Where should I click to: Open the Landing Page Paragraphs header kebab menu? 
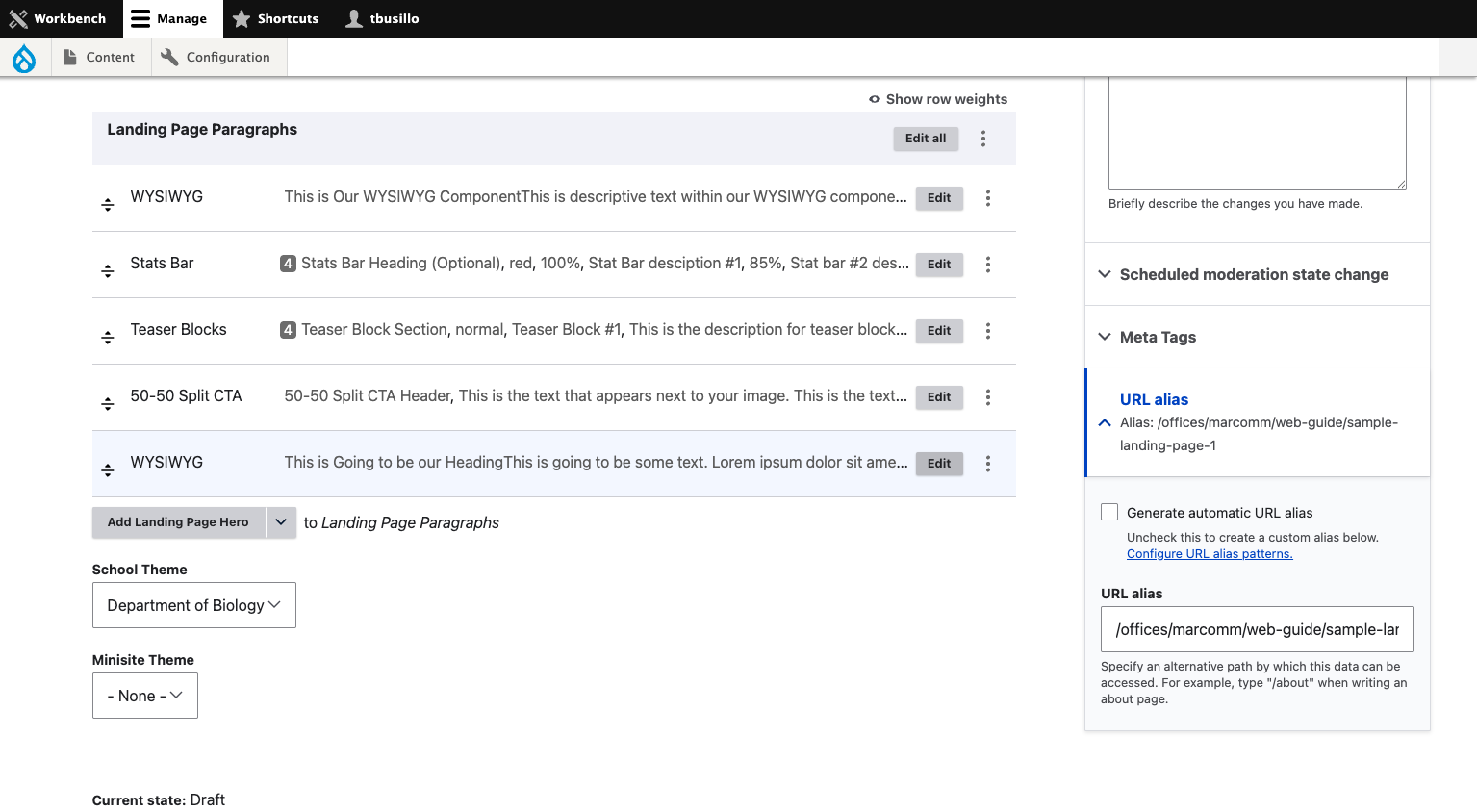(x=983, y=139)
